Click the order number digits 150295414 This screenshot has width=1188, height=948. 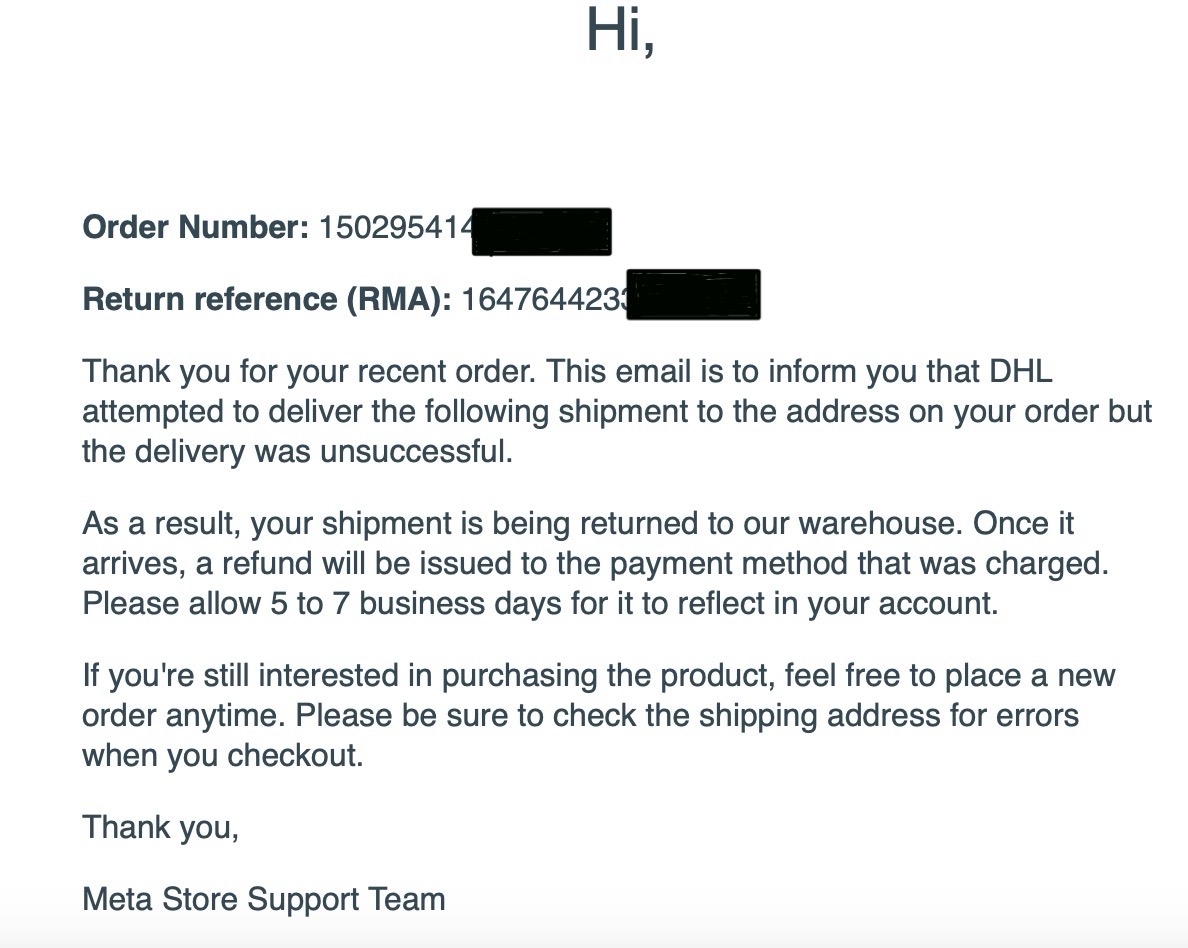pyautogui.click(x=394, y=228)
